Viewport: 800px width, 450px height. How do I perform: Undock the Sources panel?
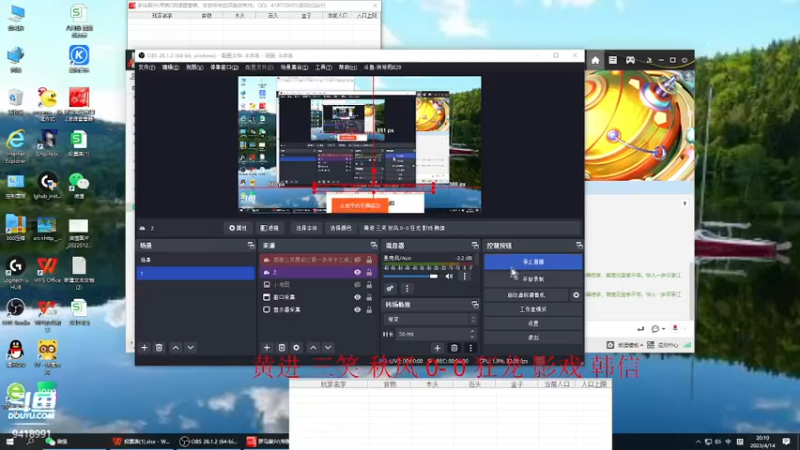[x=373, y=245]
